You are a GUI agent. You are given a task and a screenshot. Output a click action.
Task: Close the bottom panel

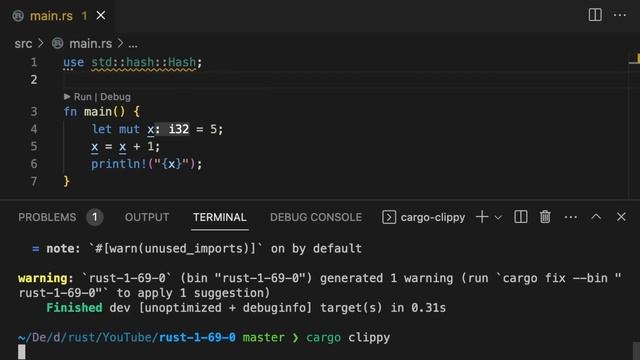pyautogui.click(x=621, y=217)
